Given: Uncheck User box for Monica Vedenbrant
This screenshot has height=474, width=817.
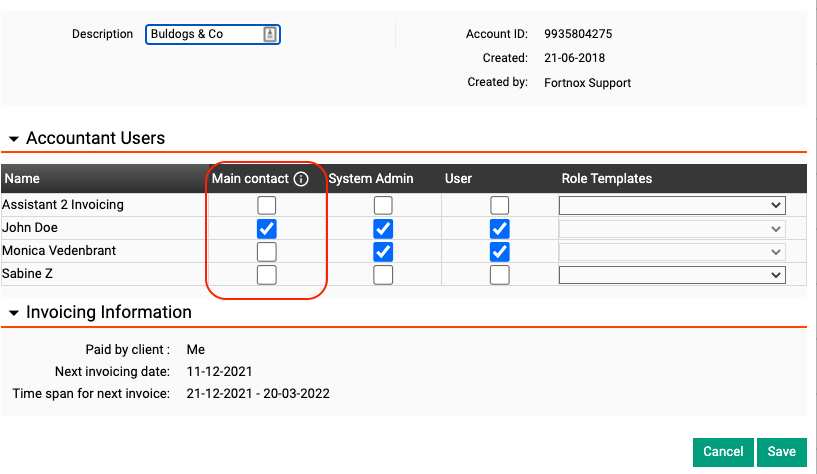Looking at the screenshot, I should click(x=500, y=252).
